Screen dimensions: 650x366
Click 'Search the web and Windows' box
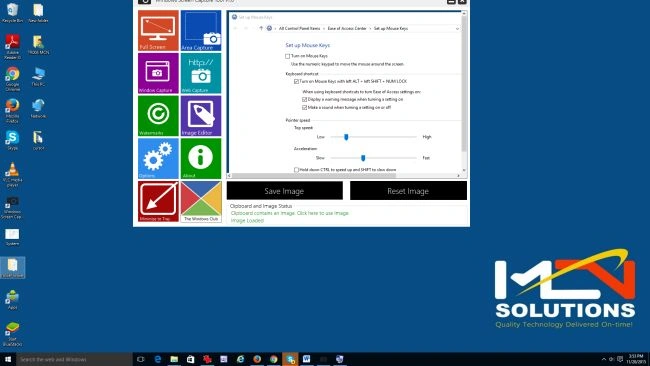(74, 359)
